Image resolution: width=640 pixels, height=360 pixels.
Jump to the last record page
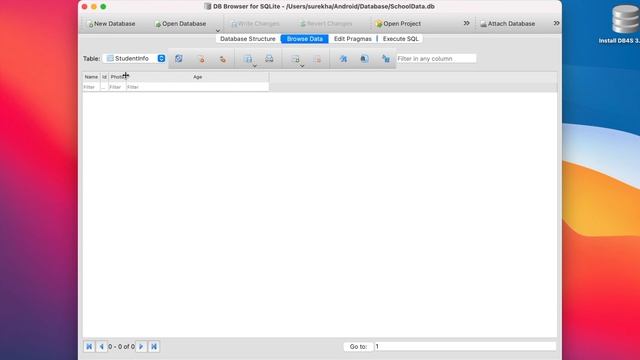154,347
